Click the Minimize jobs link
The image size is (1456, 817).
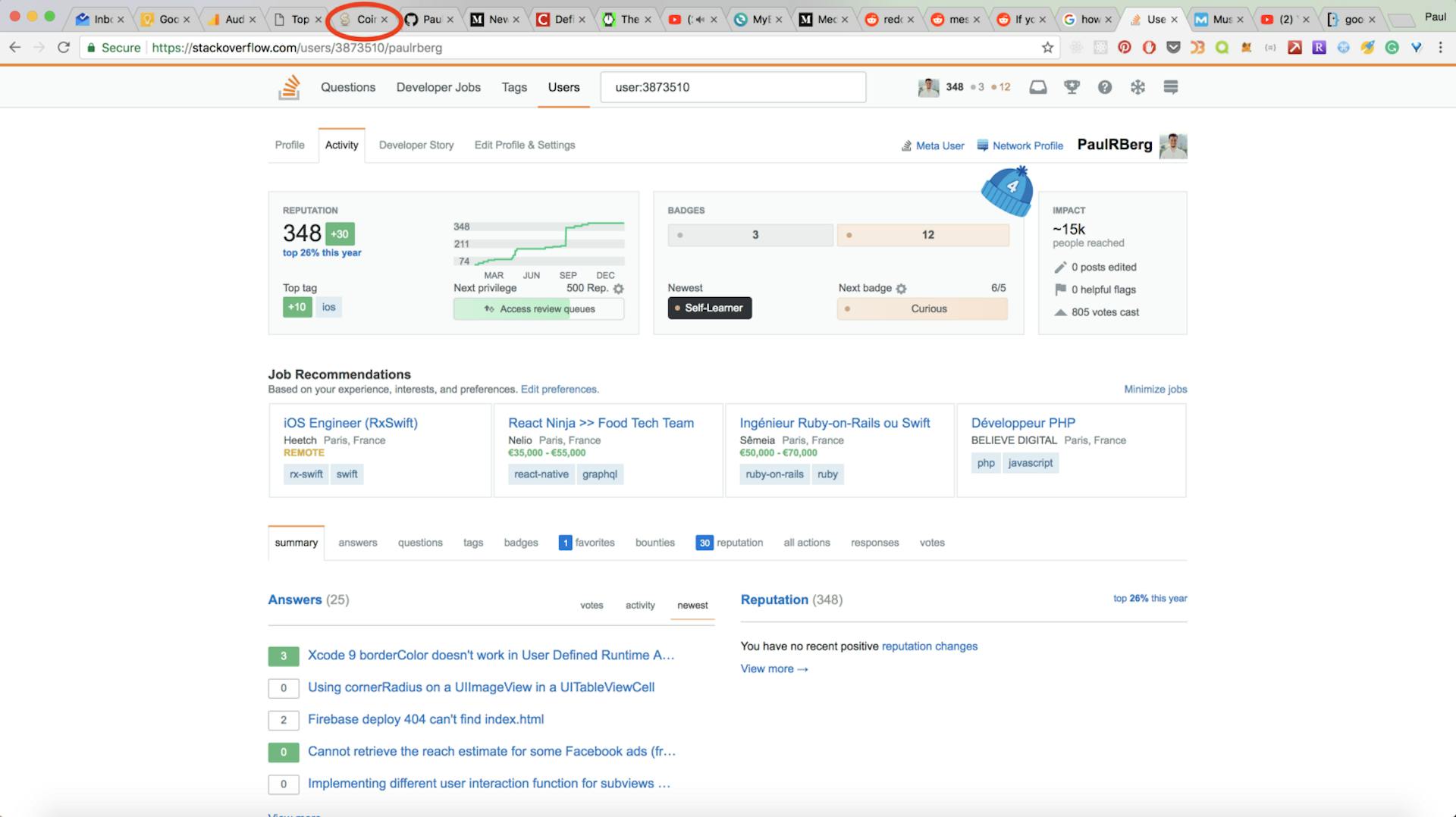1155,389
